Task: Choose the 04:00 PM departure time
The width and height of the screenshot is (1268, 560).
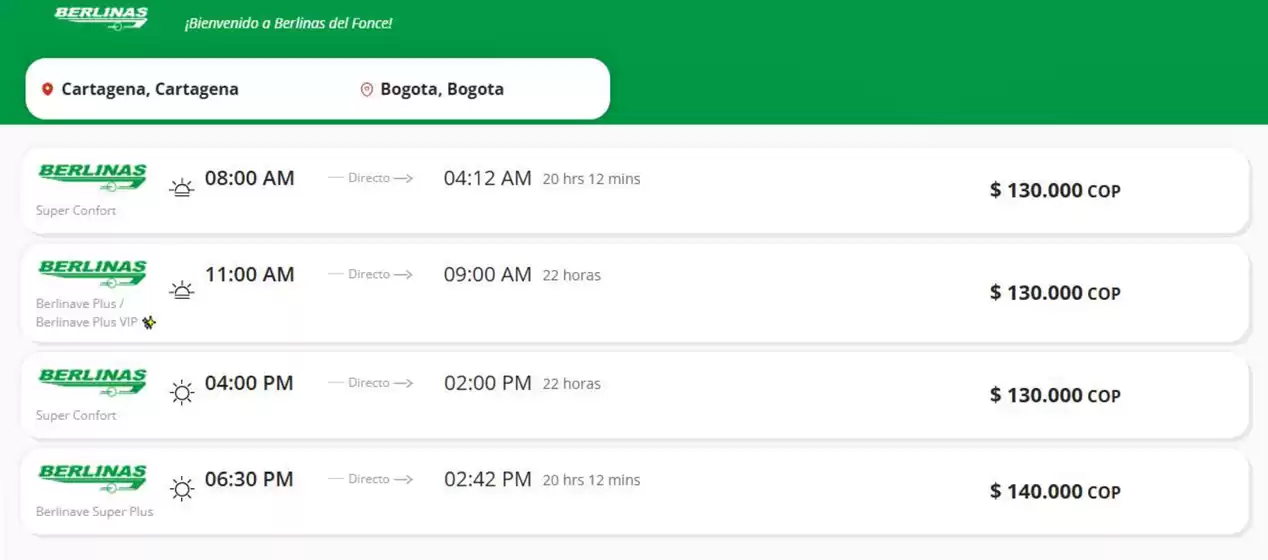Action: point(249,383)
